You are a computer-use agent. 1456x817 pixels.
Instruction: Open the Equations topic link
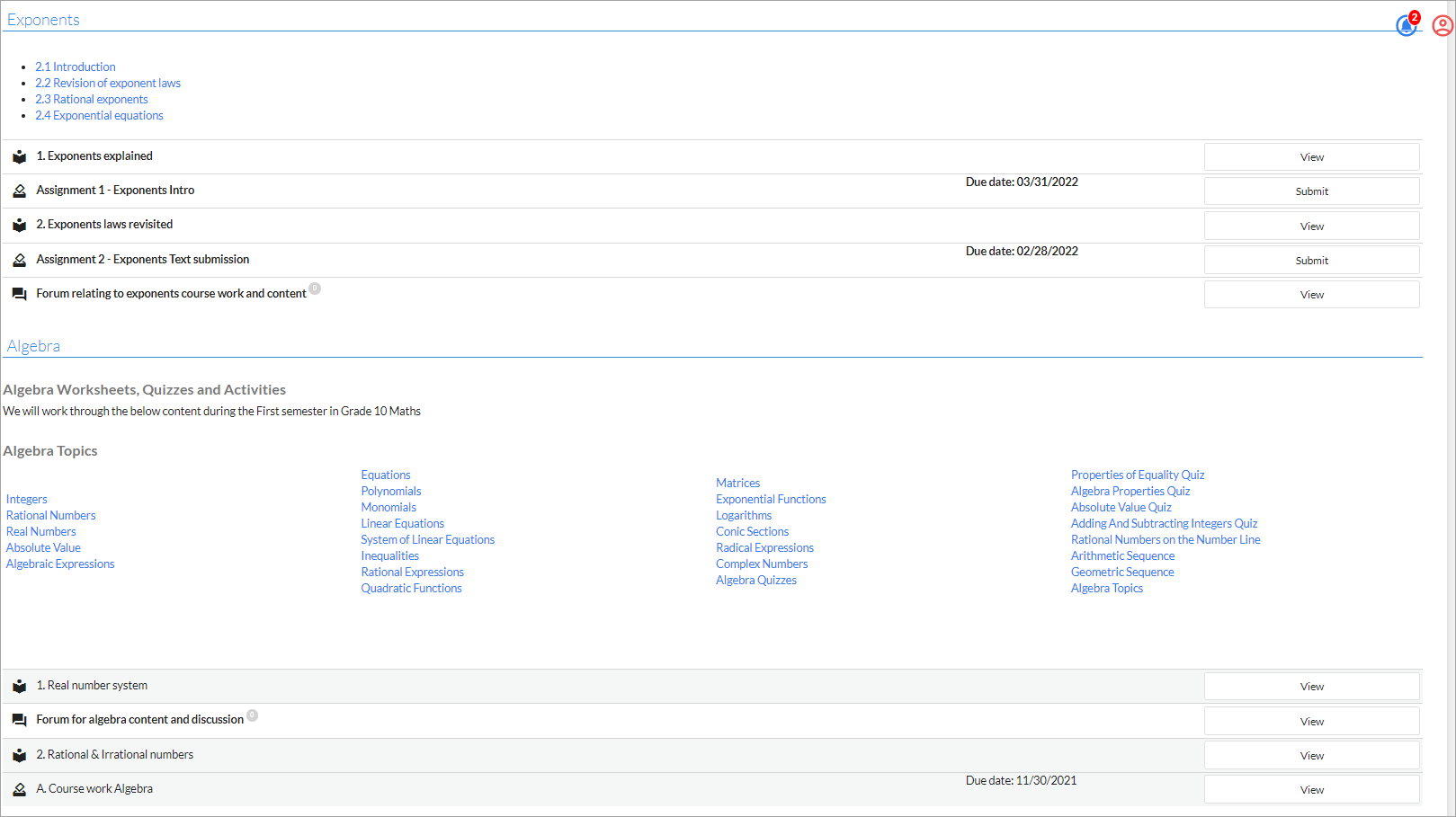click(386, 475)
